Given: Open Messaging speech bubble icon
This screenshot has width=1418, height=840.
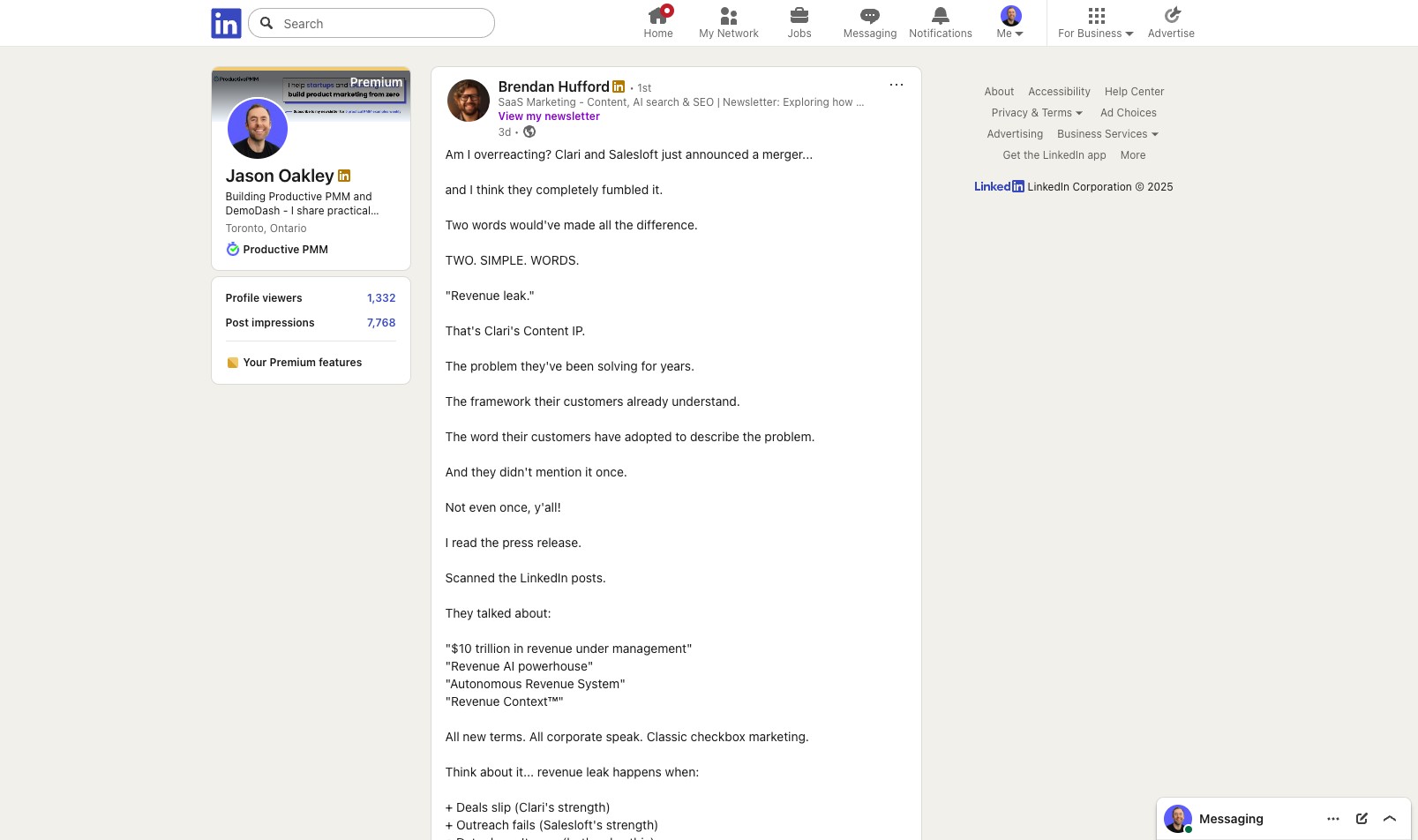Looking at the screenshot, I should (870, 15).
